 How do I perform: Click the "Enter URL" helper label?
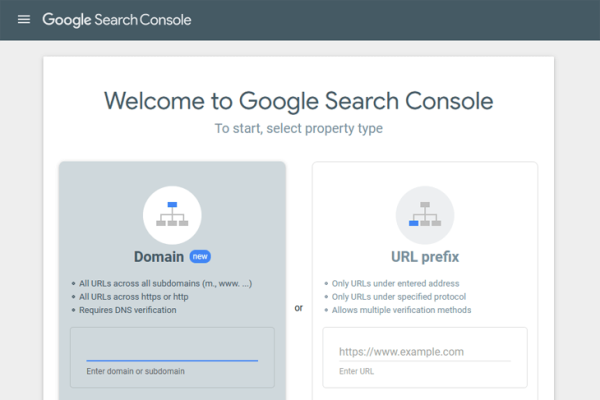pyautogui.click(x=357, y=371)
